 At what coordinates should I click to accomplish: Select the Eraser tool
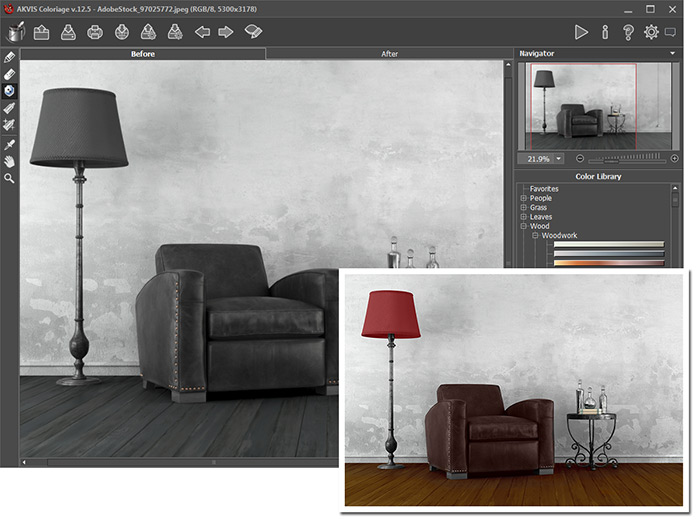[x=9, y=74]
